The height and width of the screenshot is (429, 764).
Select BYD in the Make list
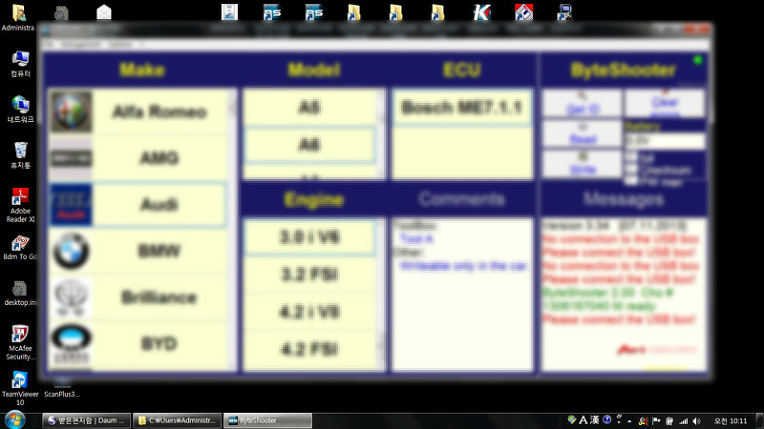[138, 344]
